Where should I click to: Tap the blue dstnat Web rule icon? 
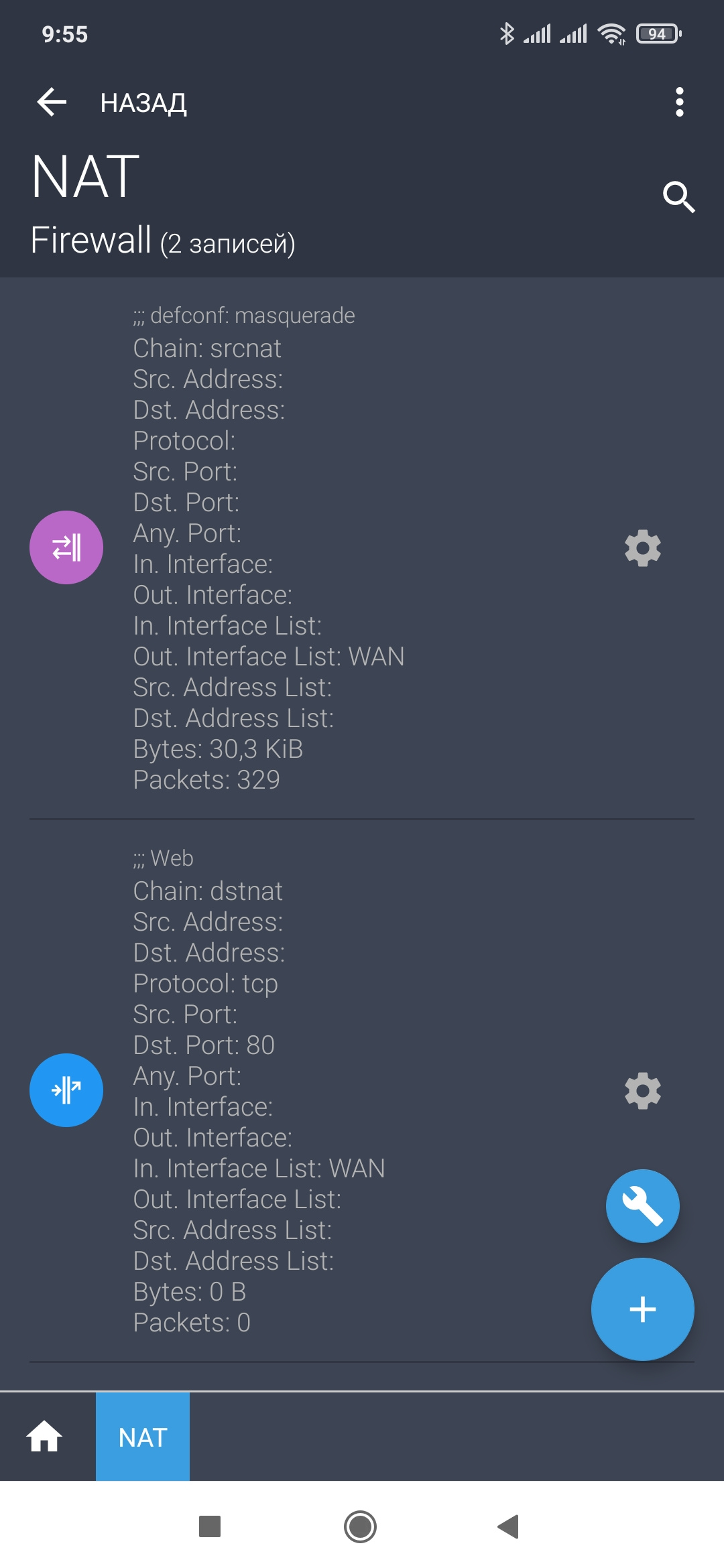point(66,1090)
